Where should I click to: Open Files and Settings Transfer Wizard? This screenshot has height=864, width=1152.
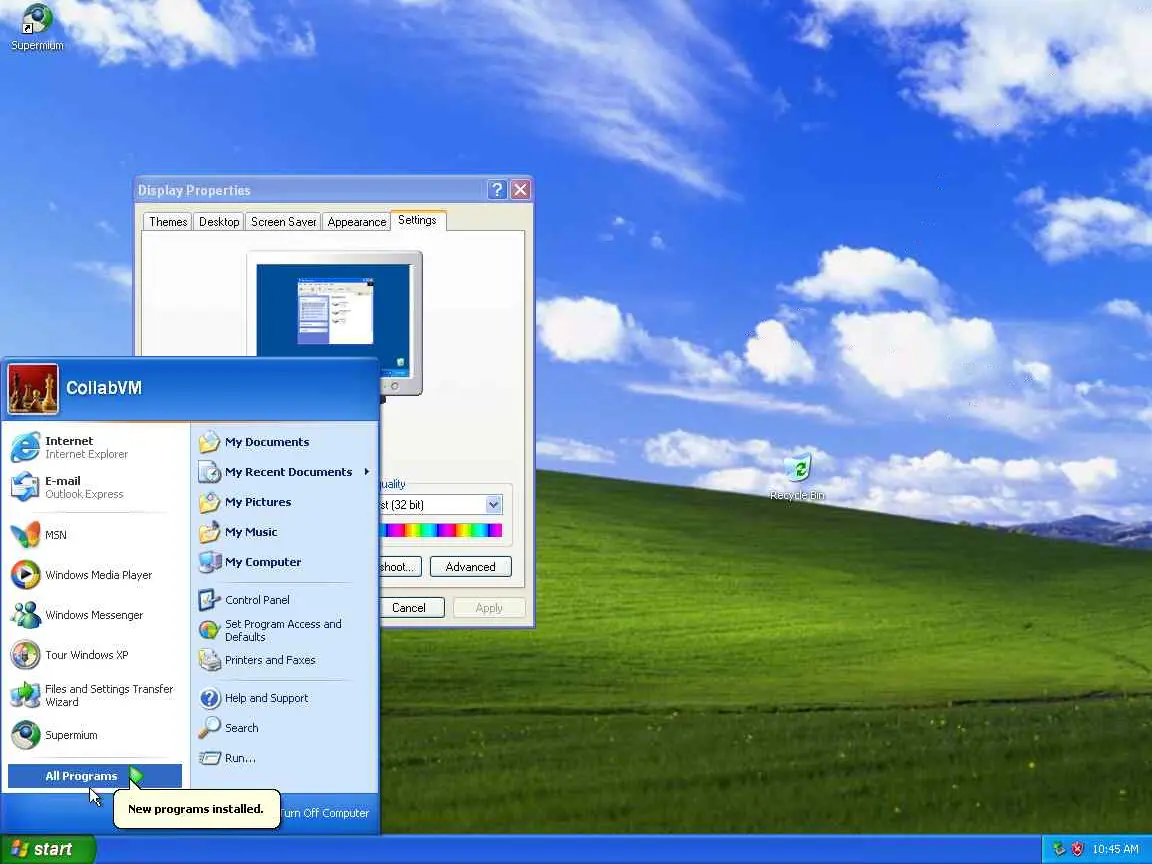[x=96, y=695]
